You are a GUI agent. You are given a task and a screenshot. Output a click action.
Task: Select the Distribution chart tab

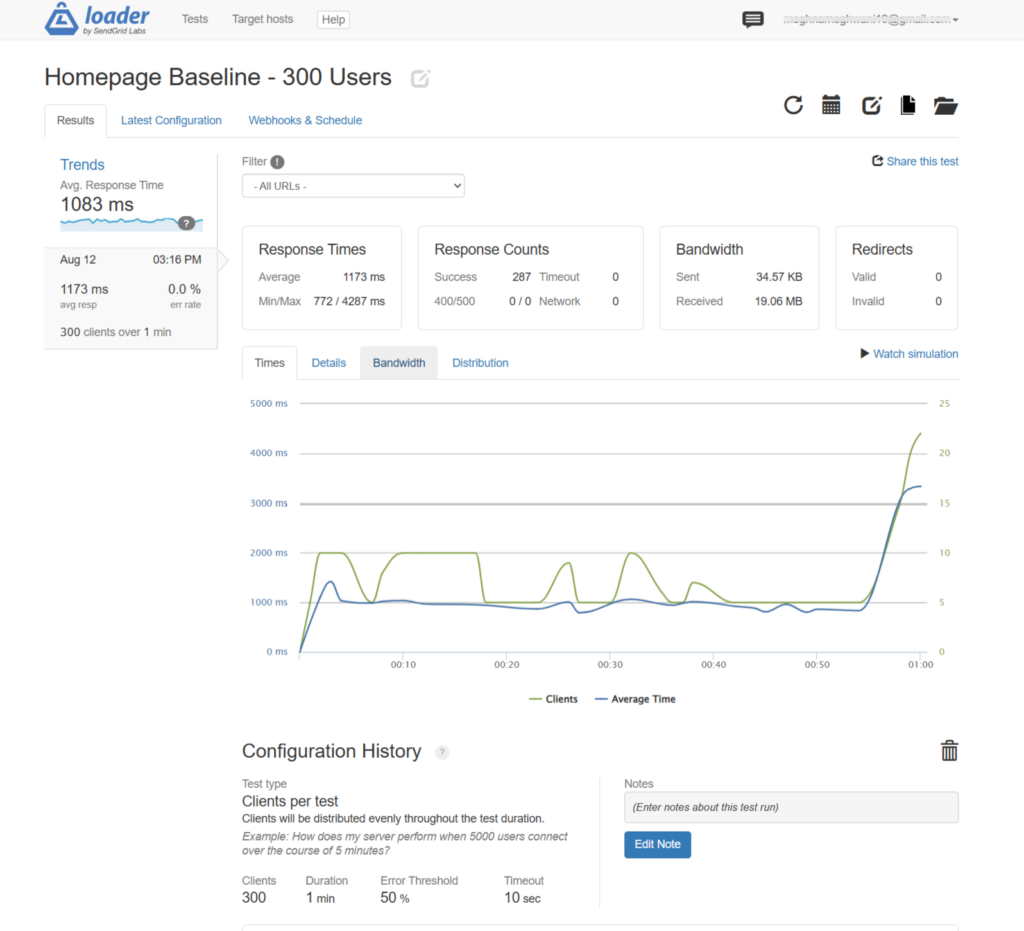pos(480,363)
